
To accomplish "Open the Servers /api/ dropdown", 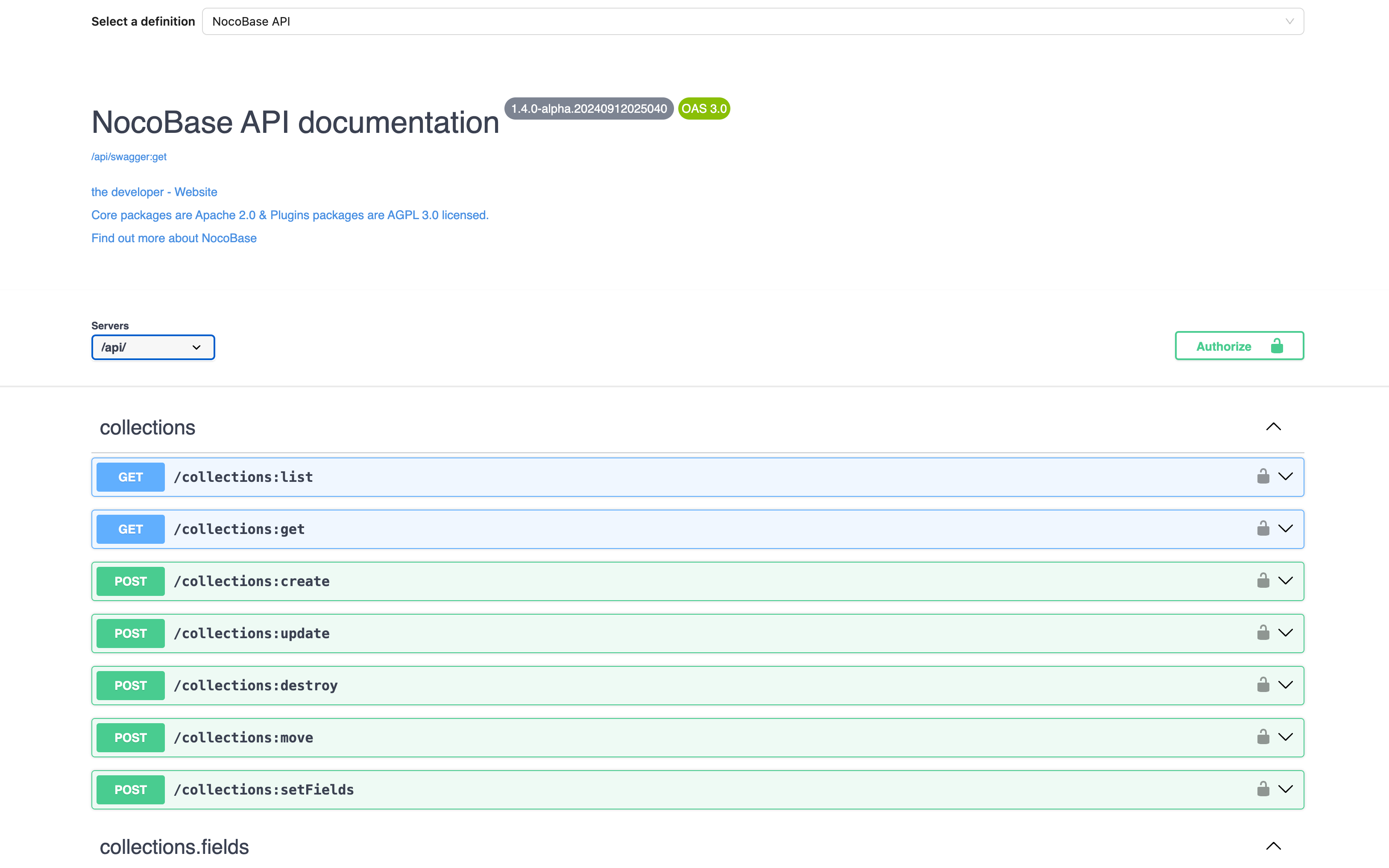I will click(153, 346).
